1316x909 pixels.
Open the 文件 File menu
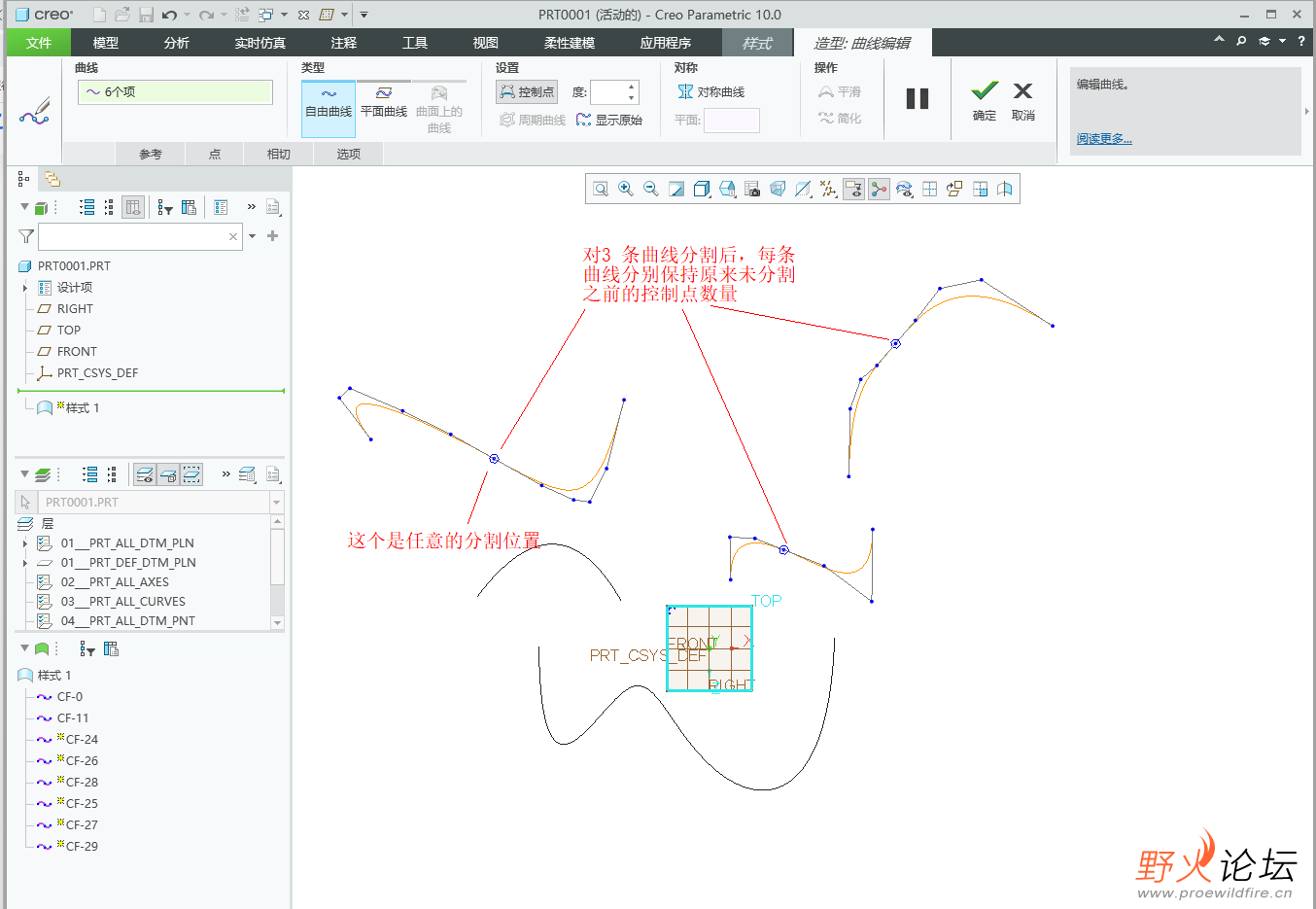click(39, 43)
